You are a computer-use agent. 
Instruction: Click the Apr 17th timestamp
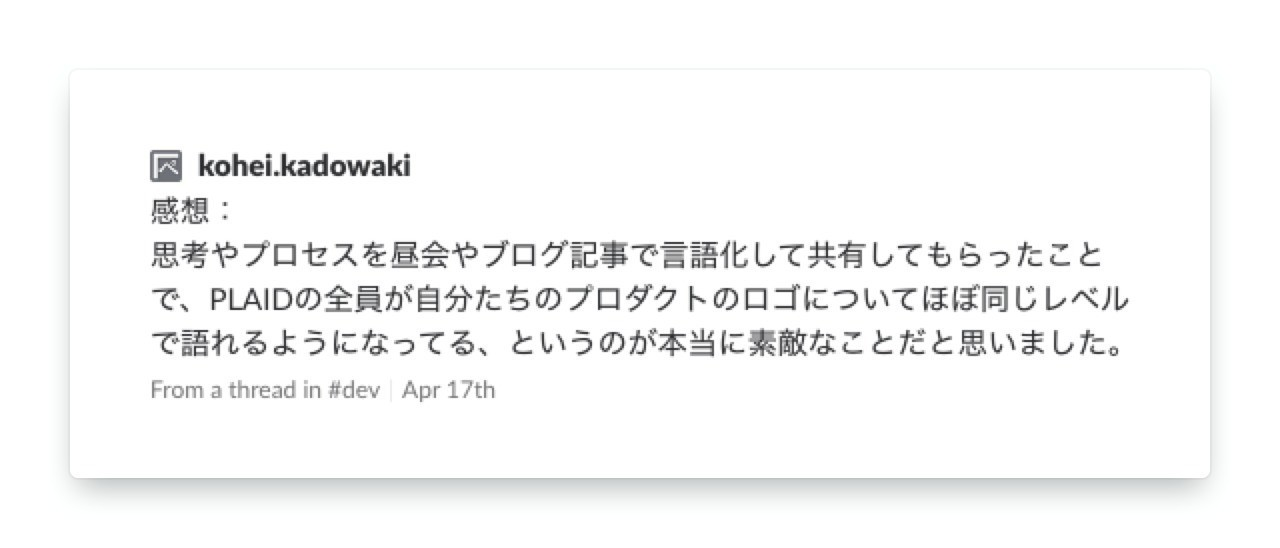click(x=448, y=390)
